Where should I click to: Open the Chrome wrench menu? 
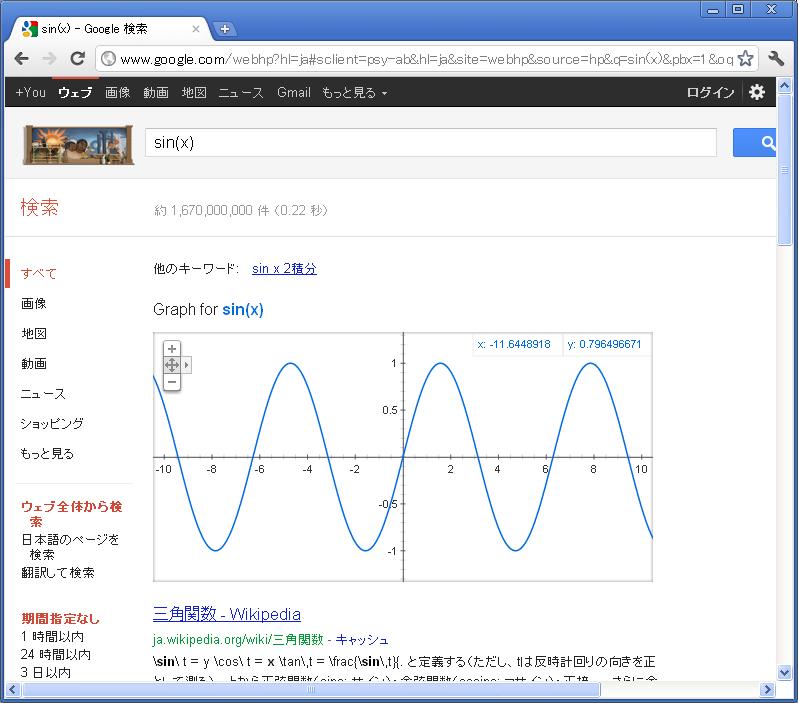(x=776, y=58)
